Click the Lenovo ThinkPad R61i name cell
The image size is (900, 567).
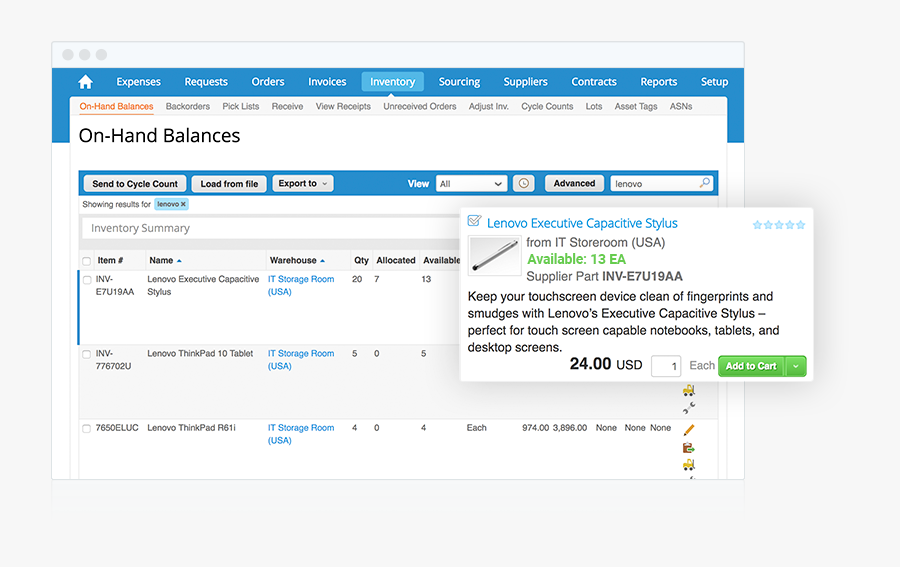point(191,428)
